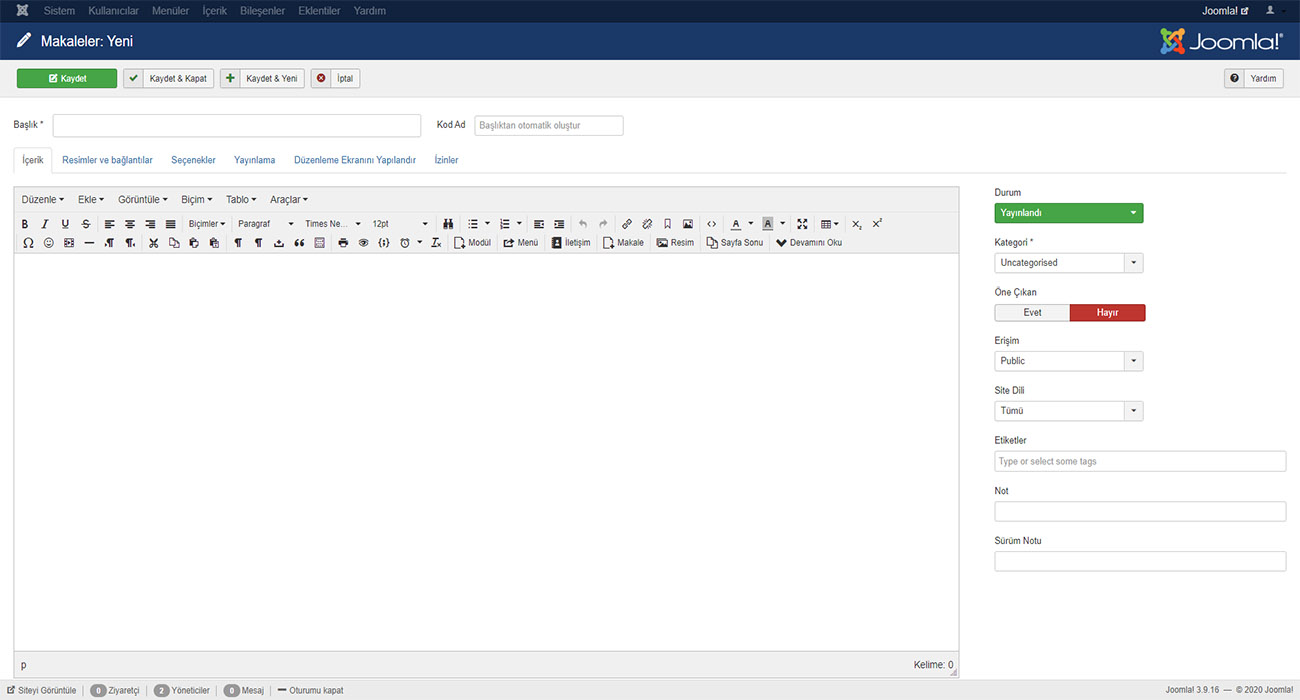Click the green Kaydet button
This screenshot has height=700, width=1300.
click(67, 78)
